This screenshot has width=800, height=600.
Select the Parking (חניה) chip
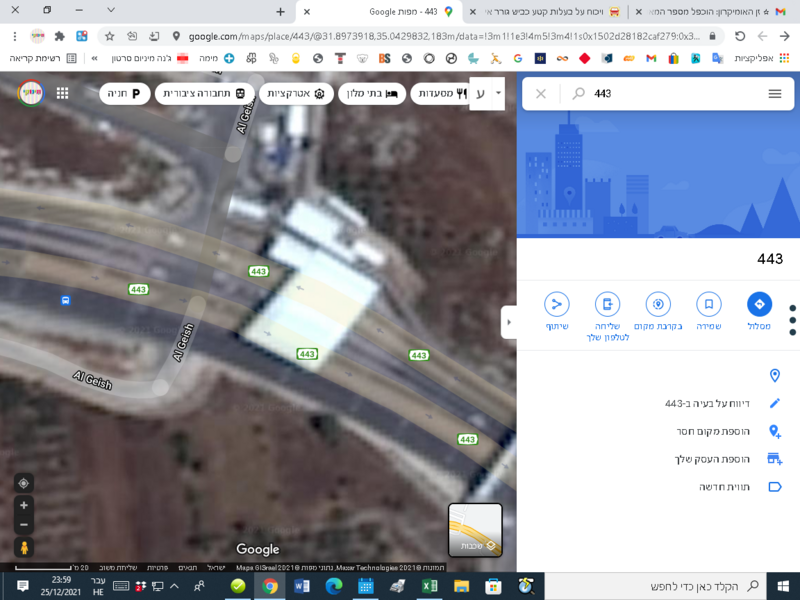tap(124, 93)
